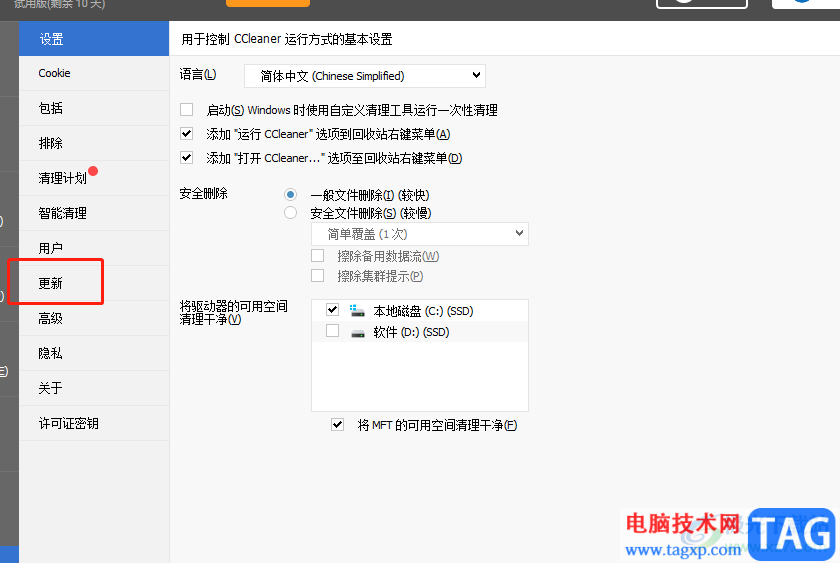Open the 清理计划 scheduling section
The height and width of the screenshot is (563, 840).
[x=94, y=178]
